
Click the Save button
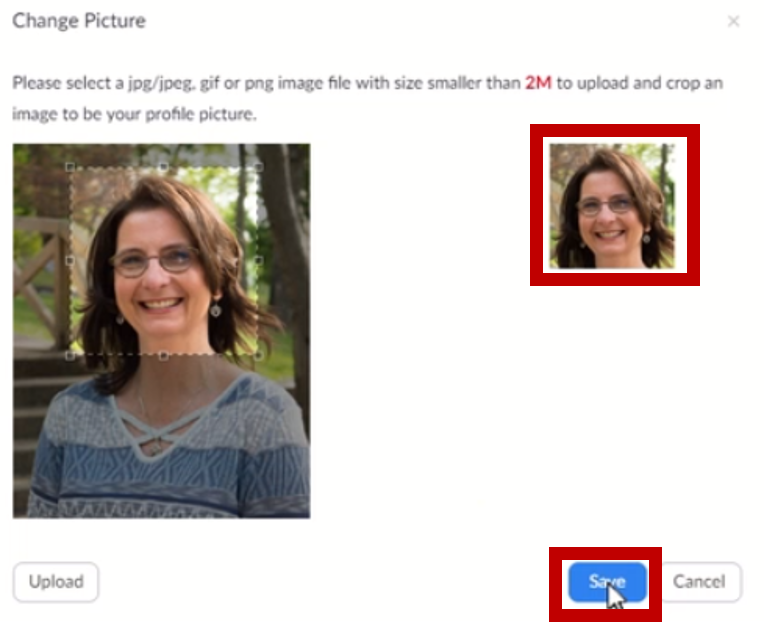tap(607, 582)
